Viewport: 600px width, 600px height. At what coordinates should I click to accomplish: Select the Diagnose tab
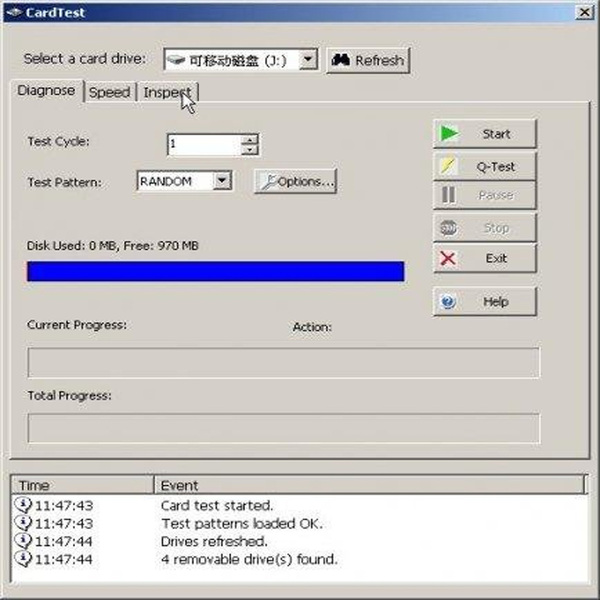click(x=47, y=91)
